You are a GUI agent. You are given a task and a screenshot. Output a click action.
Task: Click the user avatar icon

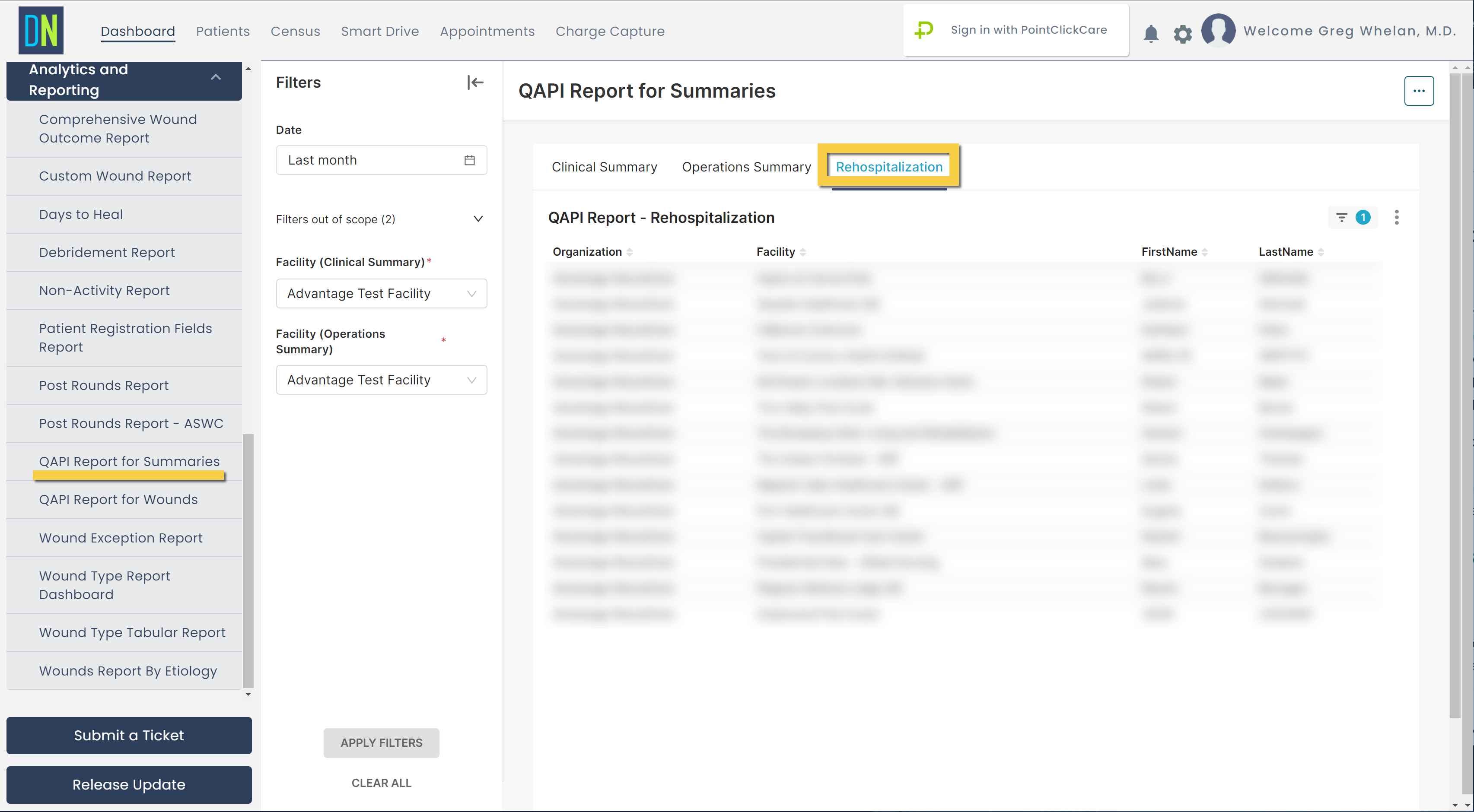[1218, 30]
